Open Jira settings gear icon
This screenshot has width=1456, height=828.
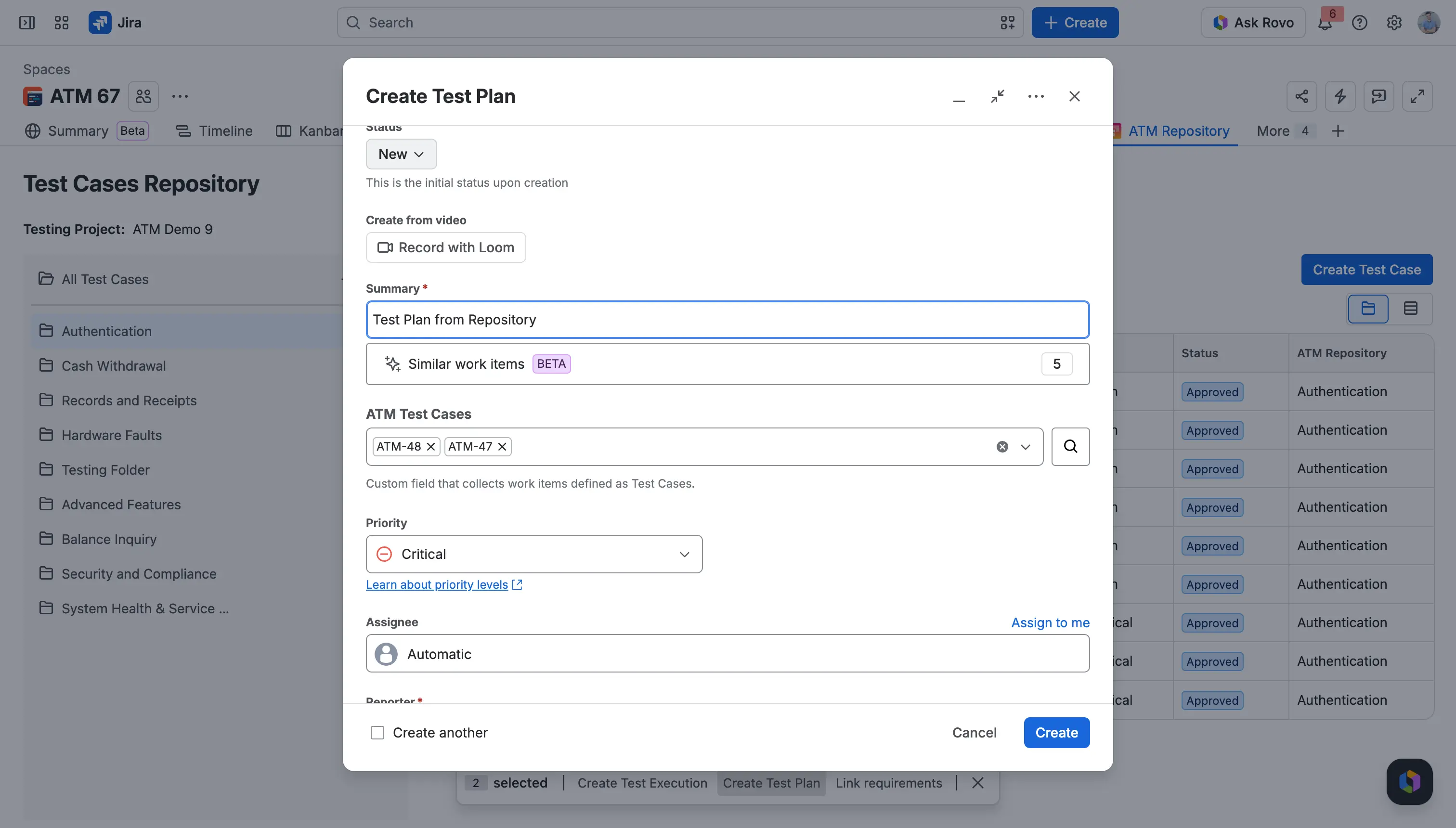coord(1394,23)
